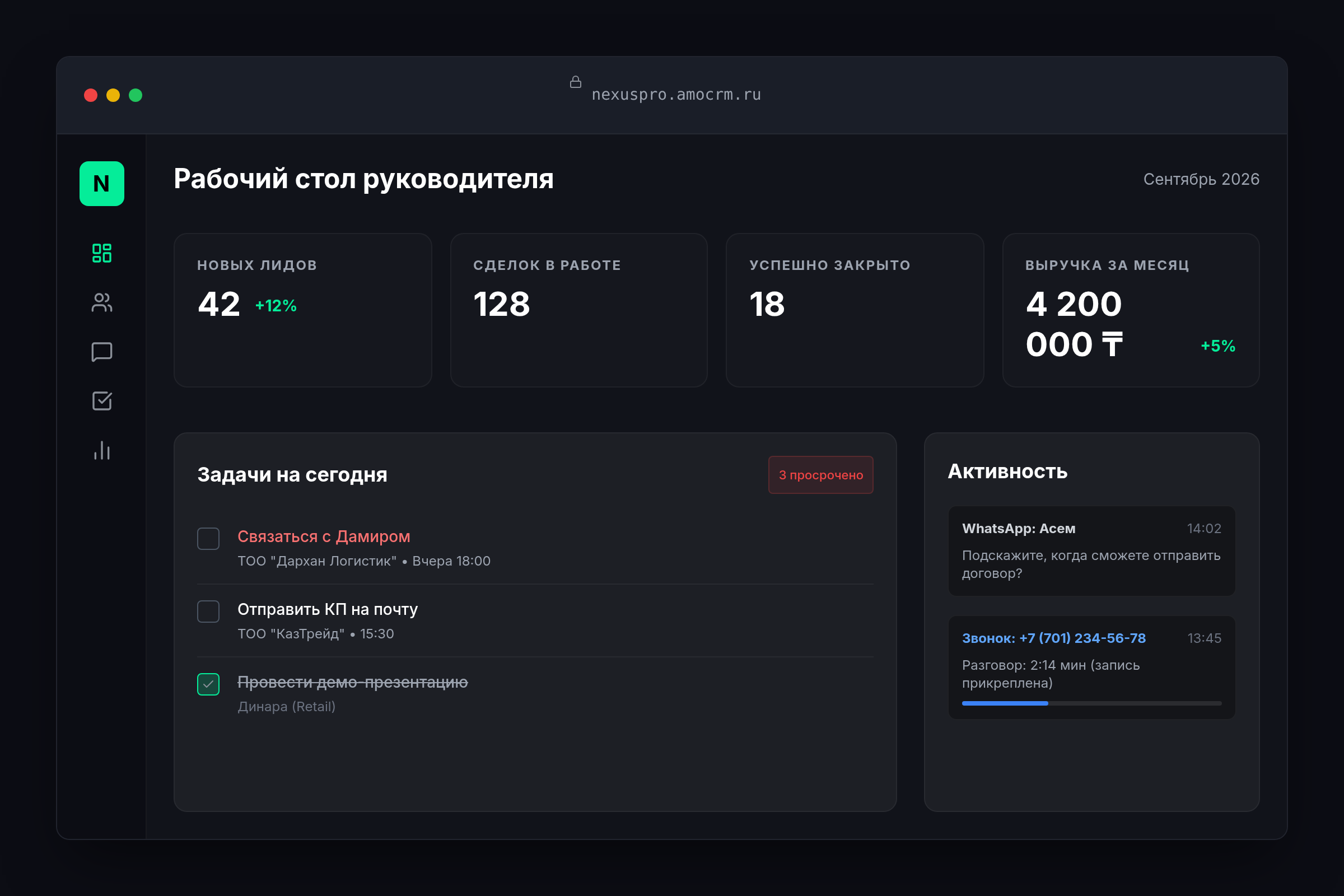The width and height of the screenshot is (1344, 896).
Task: Open the contacts people icon in sidebar
Action: coord(102,302)
